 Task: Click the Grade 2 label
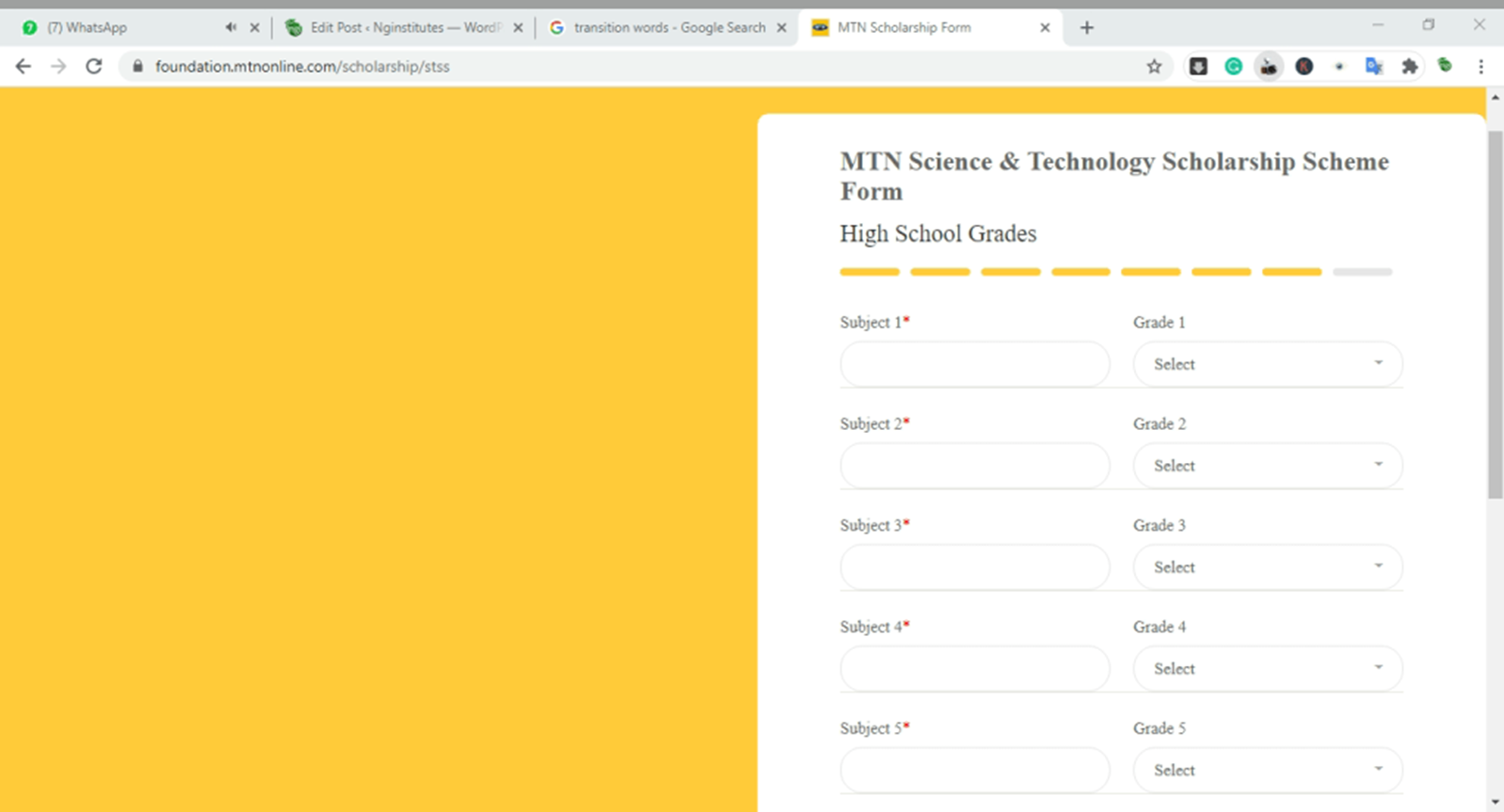coord(1160,423)
